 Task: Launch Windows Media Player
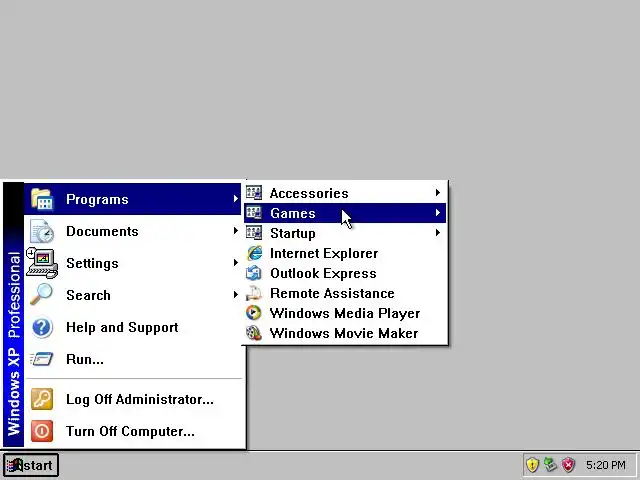[x=345, y=313]
